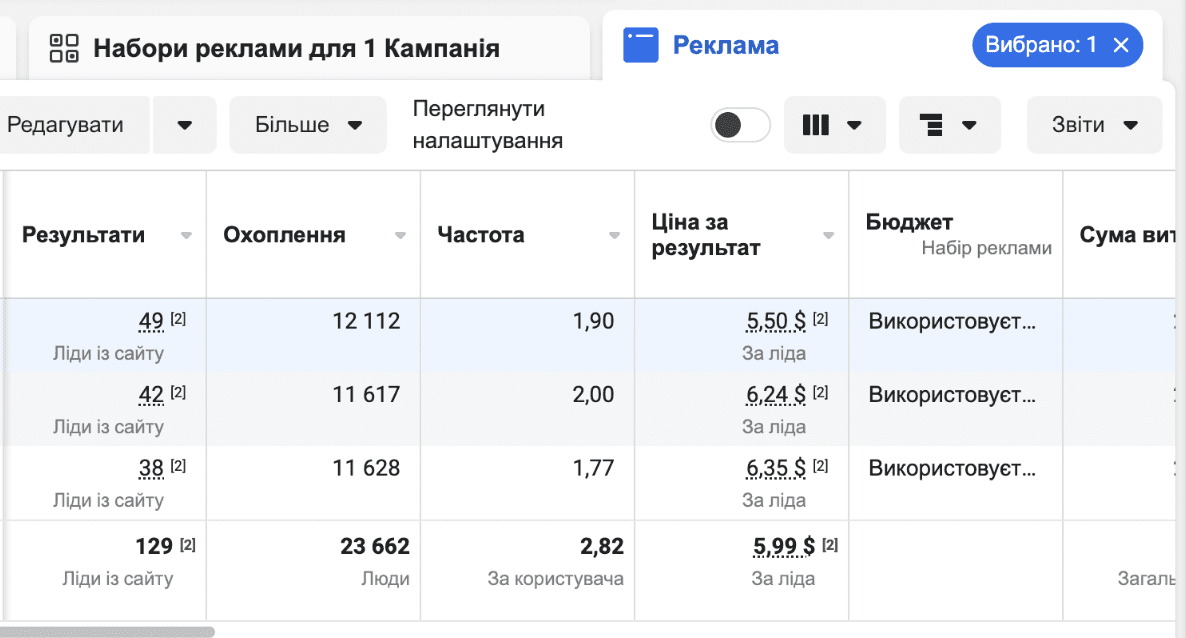Viewport: 1186px width, 638px height.
Task: Open the Більше dropdown menu
Action: [308, 125]
